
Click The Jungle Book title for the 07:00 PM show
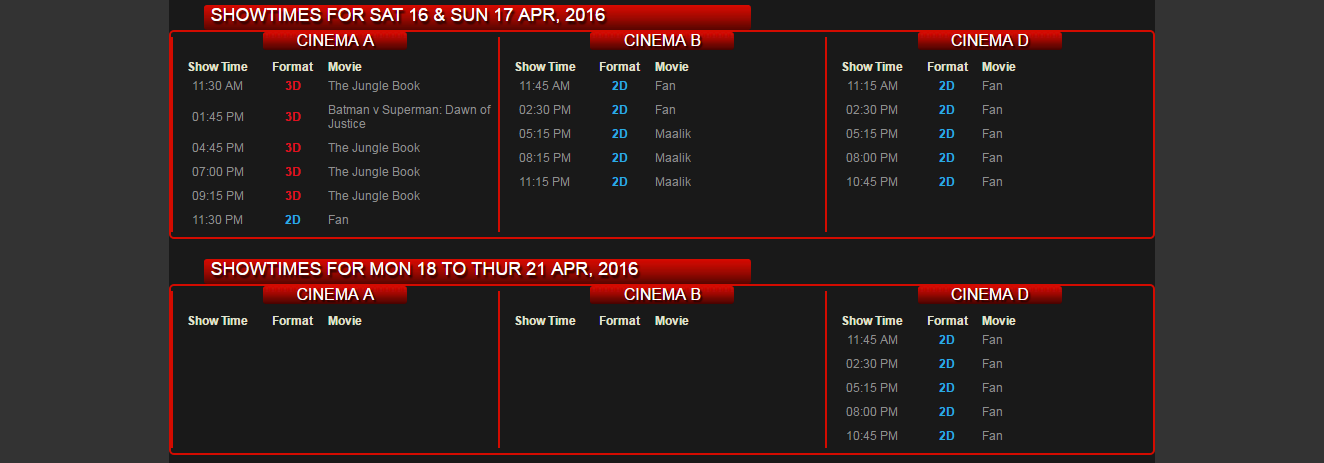click(x=374, y=172)
